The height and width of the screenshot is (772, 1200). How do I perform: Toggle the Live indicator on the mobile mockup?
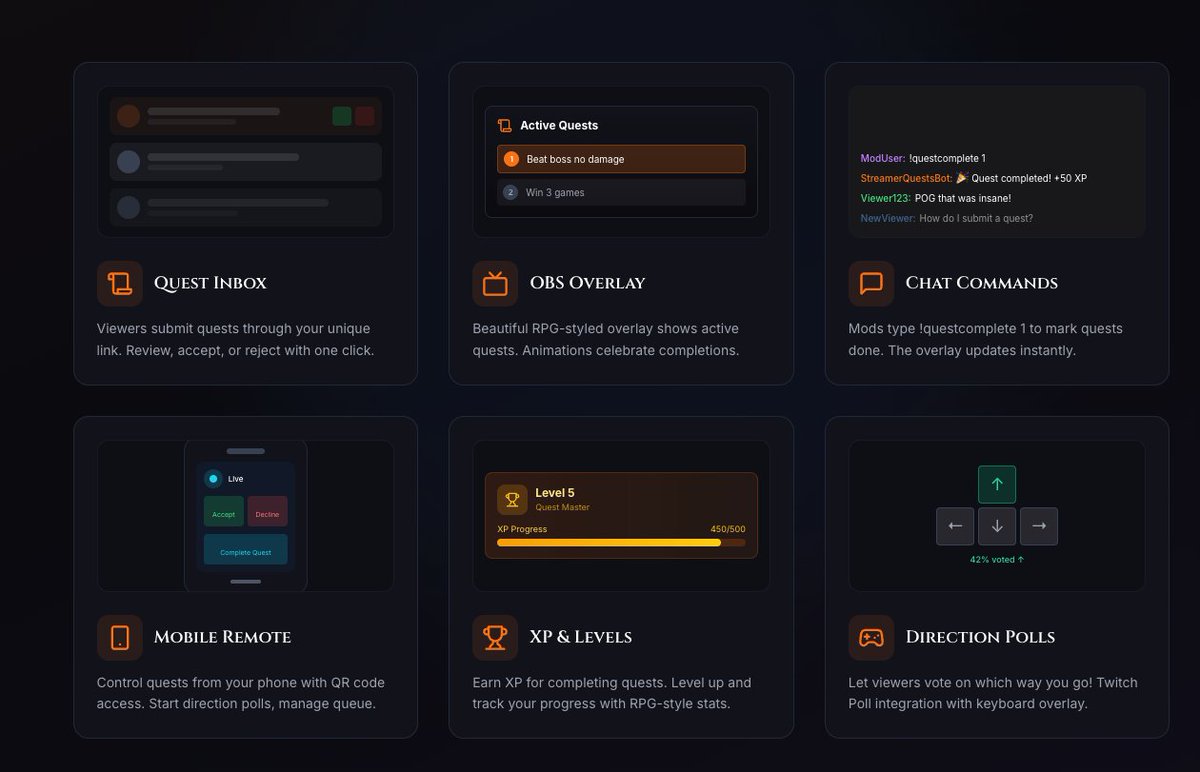(x=212, y=478)
